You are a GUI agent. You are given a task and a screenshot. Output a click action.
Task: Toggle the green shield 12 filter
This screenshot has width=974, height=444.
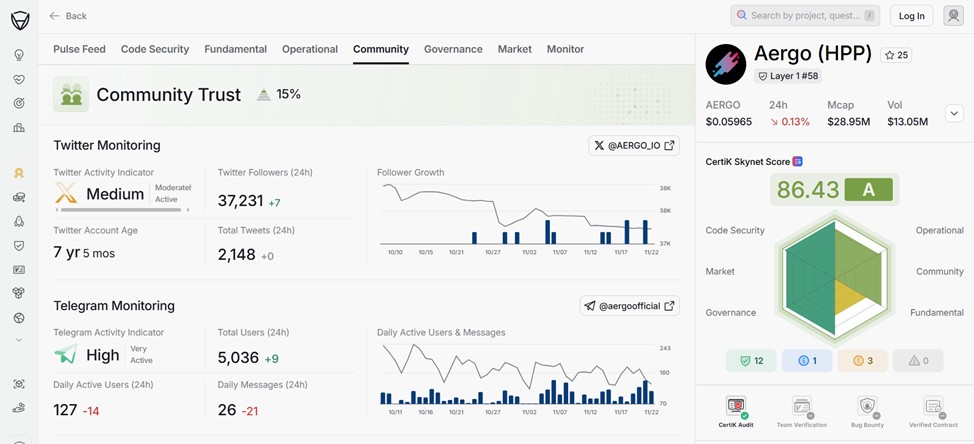point(750,360)
